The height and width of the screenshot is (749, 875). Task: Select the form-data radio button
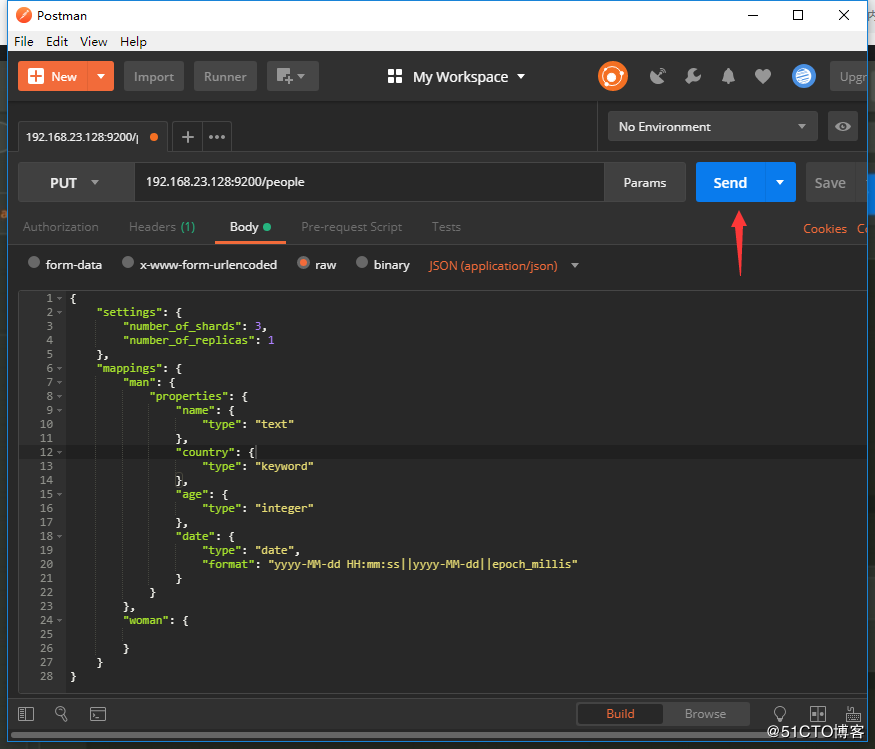(x=34, y=262)
